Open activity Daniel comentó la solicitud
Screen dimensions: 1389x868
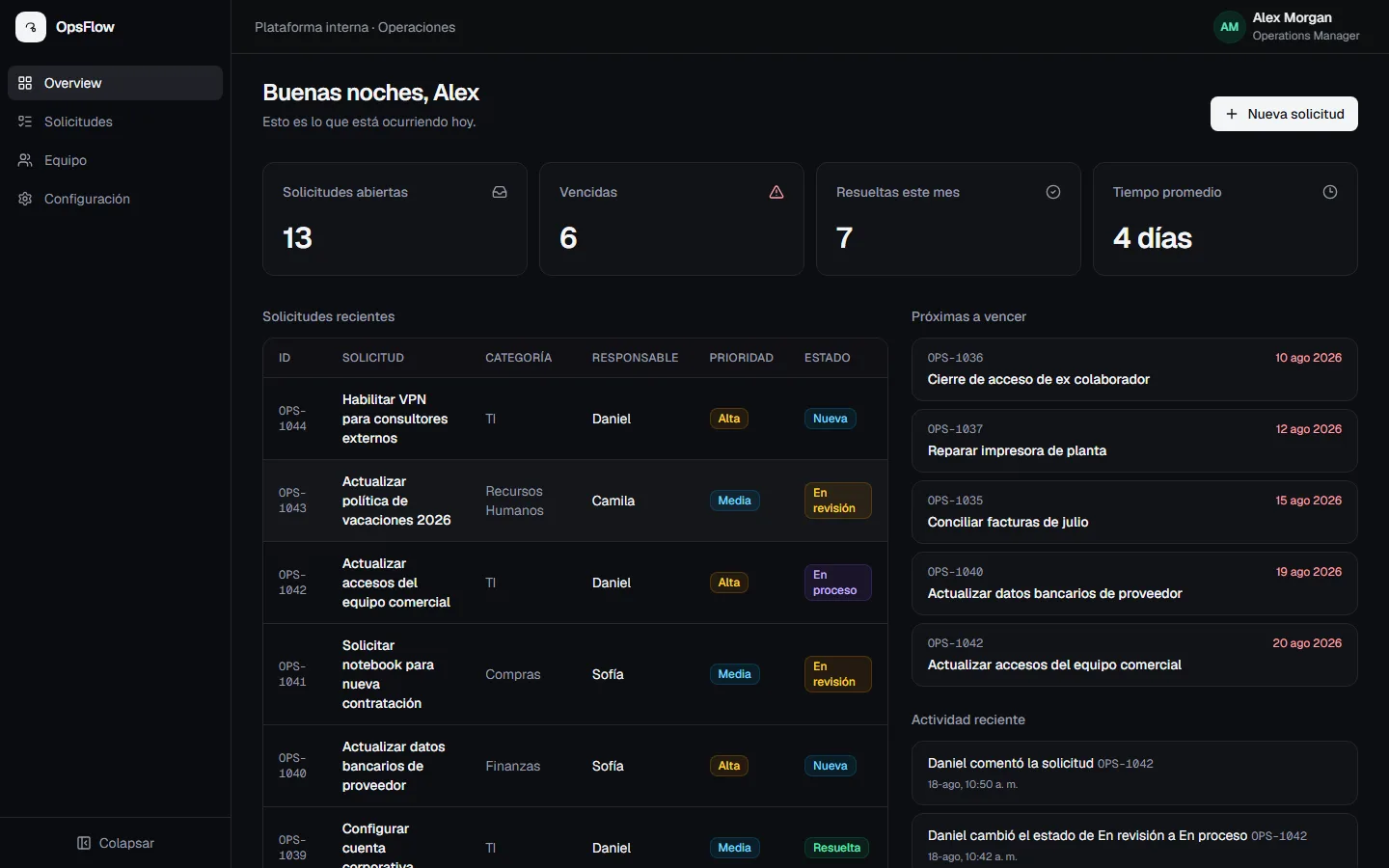pos(1134,773)
